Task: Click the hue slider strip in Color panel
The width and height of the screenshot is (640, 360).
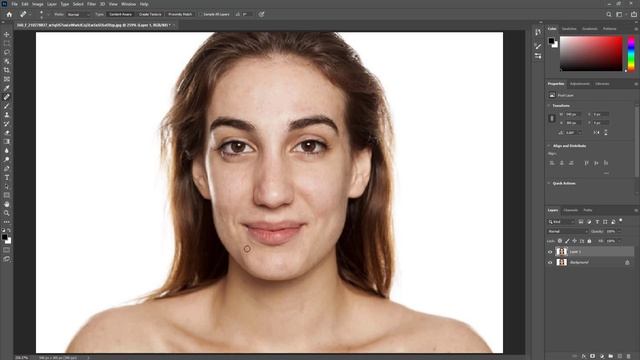Action: click(631, 53)
